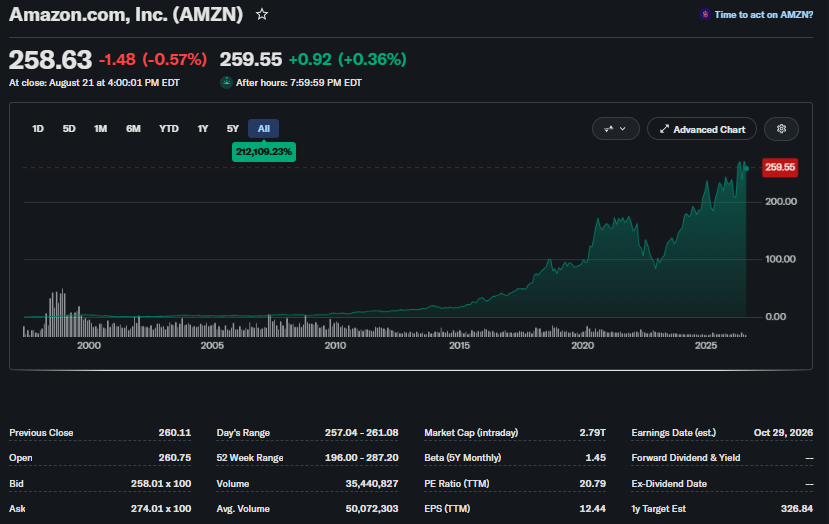This screenshot has height=524, width=829.
Task: Click the Ask value 274.01 x 100
Action: [x=161, y=509]
